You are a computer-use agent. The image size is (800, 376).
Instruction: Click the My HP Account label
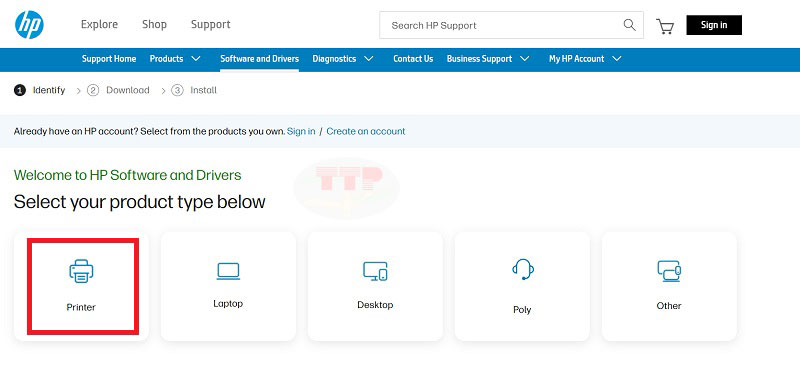tap(577, 59)
